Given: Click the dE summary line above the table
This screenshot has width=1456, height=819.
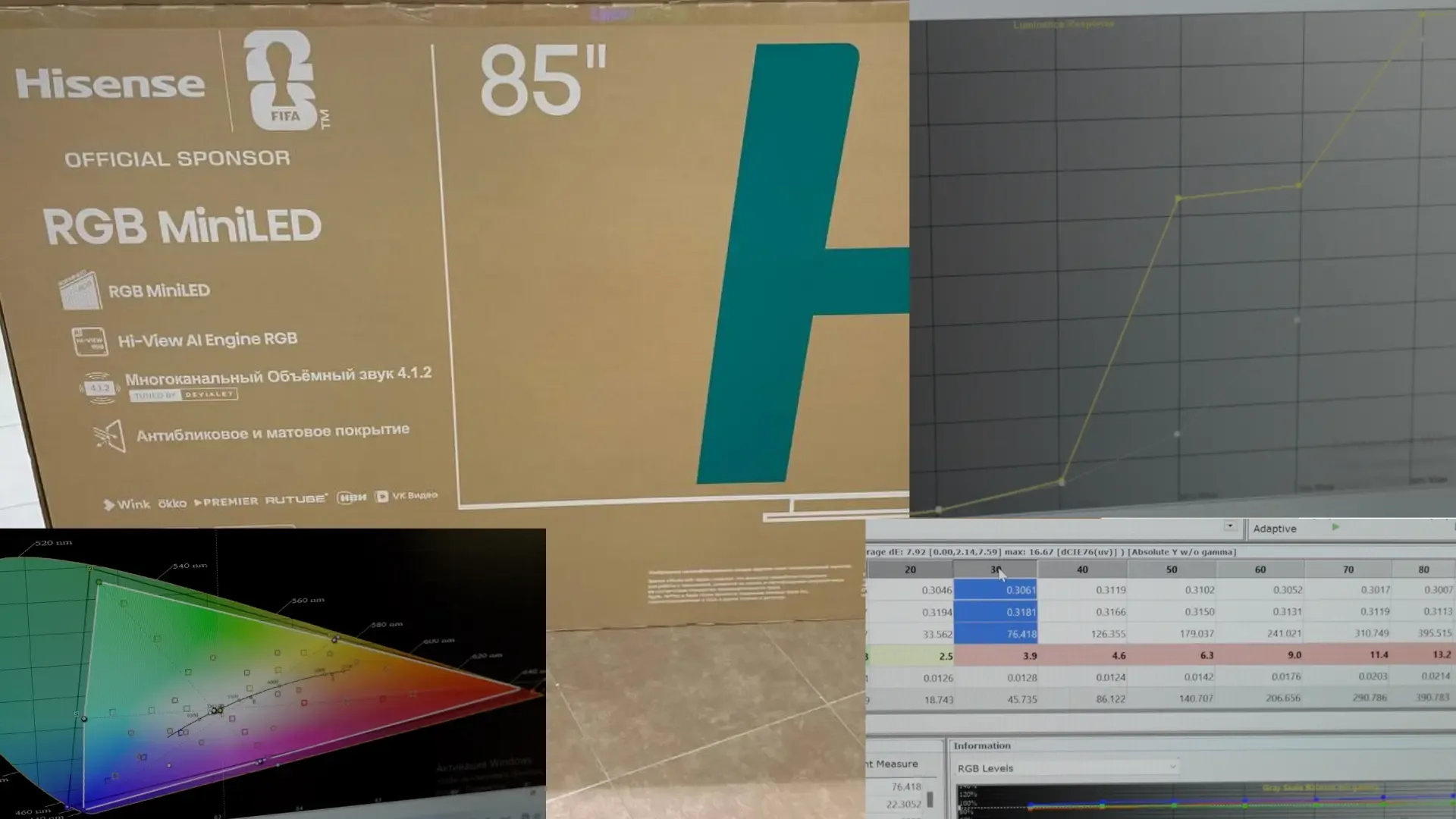Looking at the screenshot, I should coord(1051,552).
